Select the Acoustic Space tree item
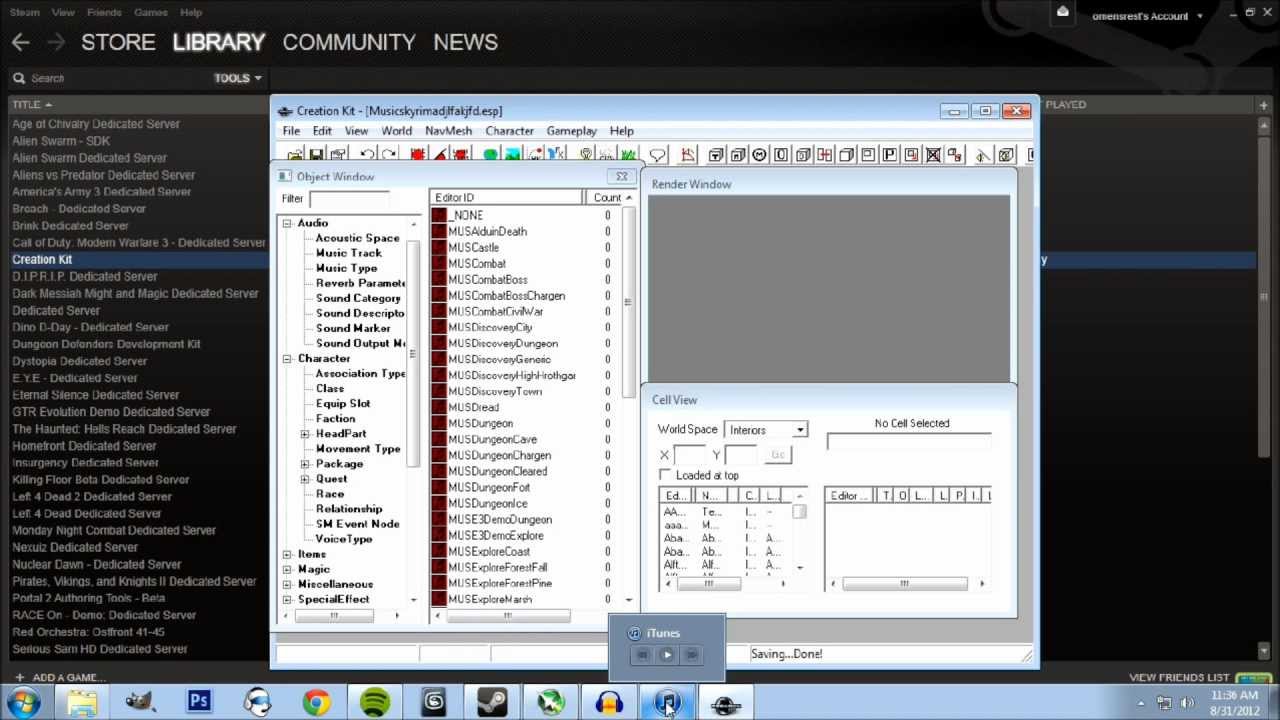Viewport: 1280px width, 720px height. [x=357, y=238]
